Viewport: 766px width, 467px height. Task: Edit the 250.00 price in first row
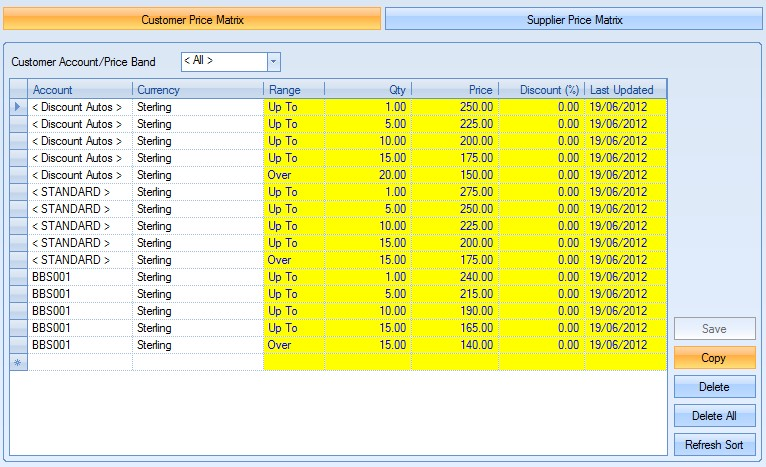pyautogui.click(x=454, y=107)
